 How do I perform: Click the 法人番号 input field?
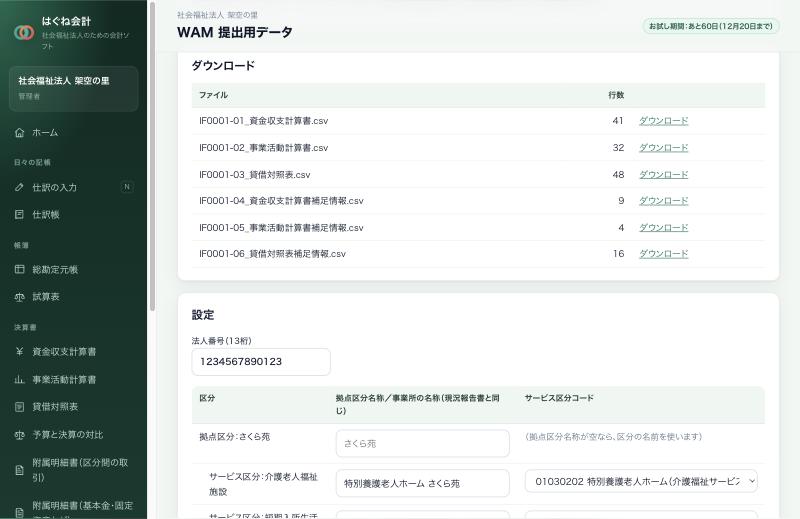[261, 361]
